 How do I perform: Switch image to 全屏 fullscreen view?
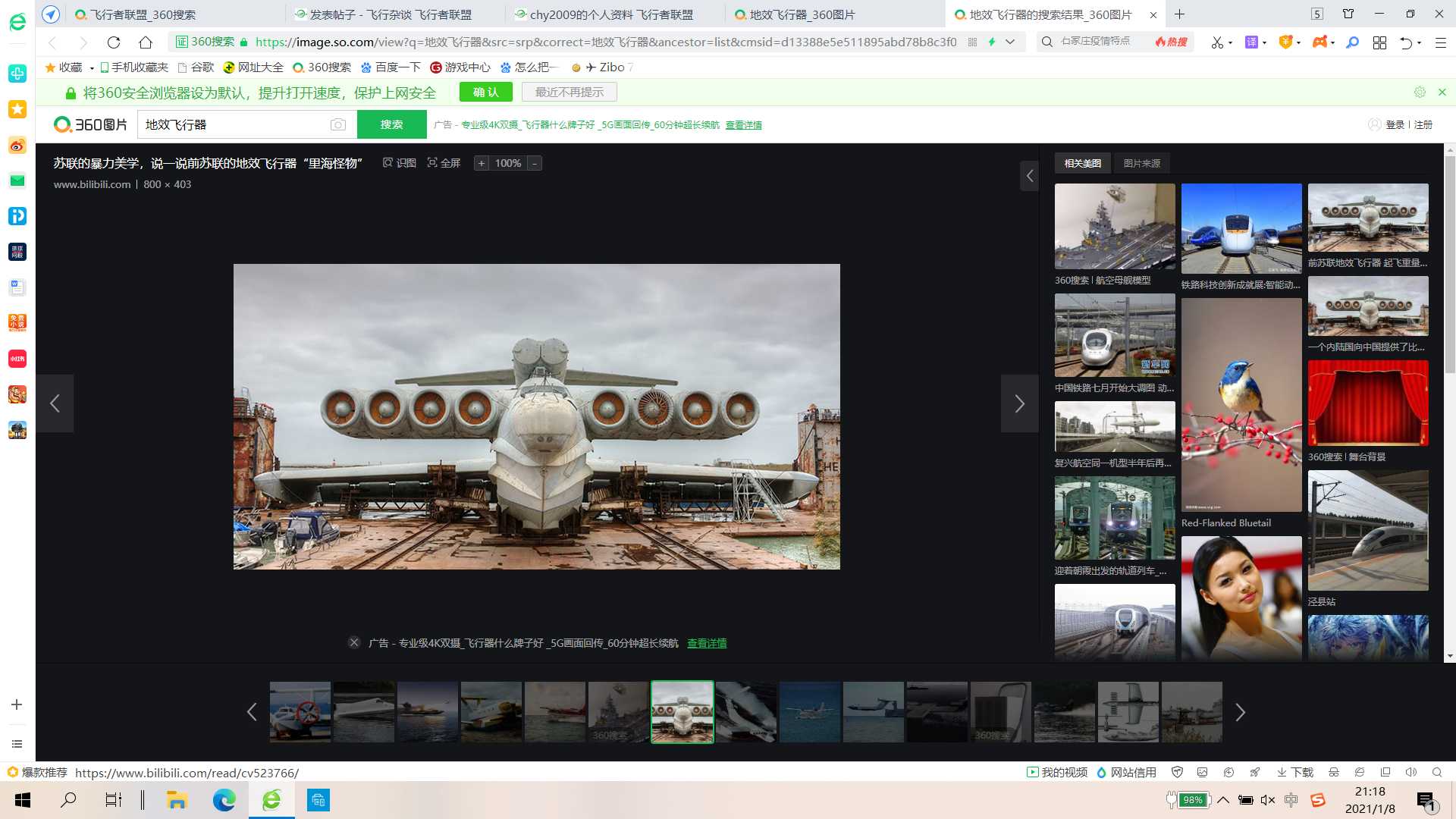[444, 163]
